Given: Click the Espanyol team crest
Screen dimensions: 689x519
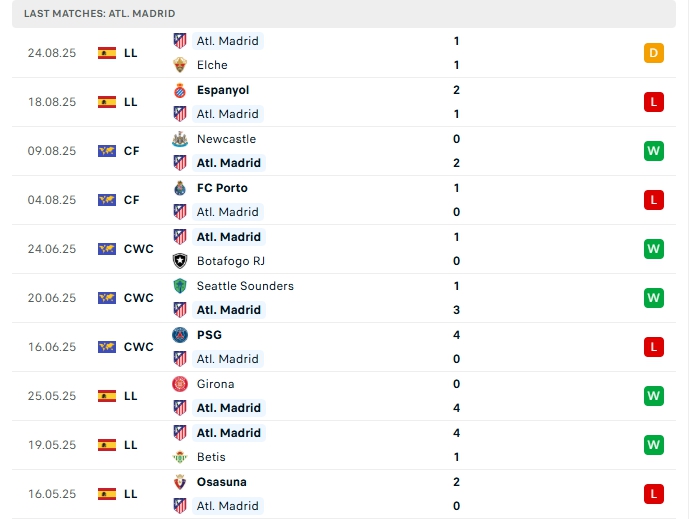Looking at the screenshot, I should (x=180, y=90).
